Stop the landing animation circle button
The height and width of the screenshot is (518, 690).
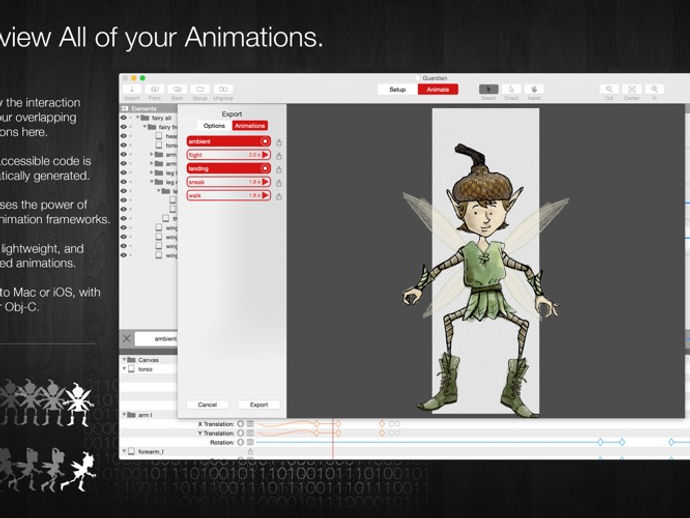click(x=265, y=168)
